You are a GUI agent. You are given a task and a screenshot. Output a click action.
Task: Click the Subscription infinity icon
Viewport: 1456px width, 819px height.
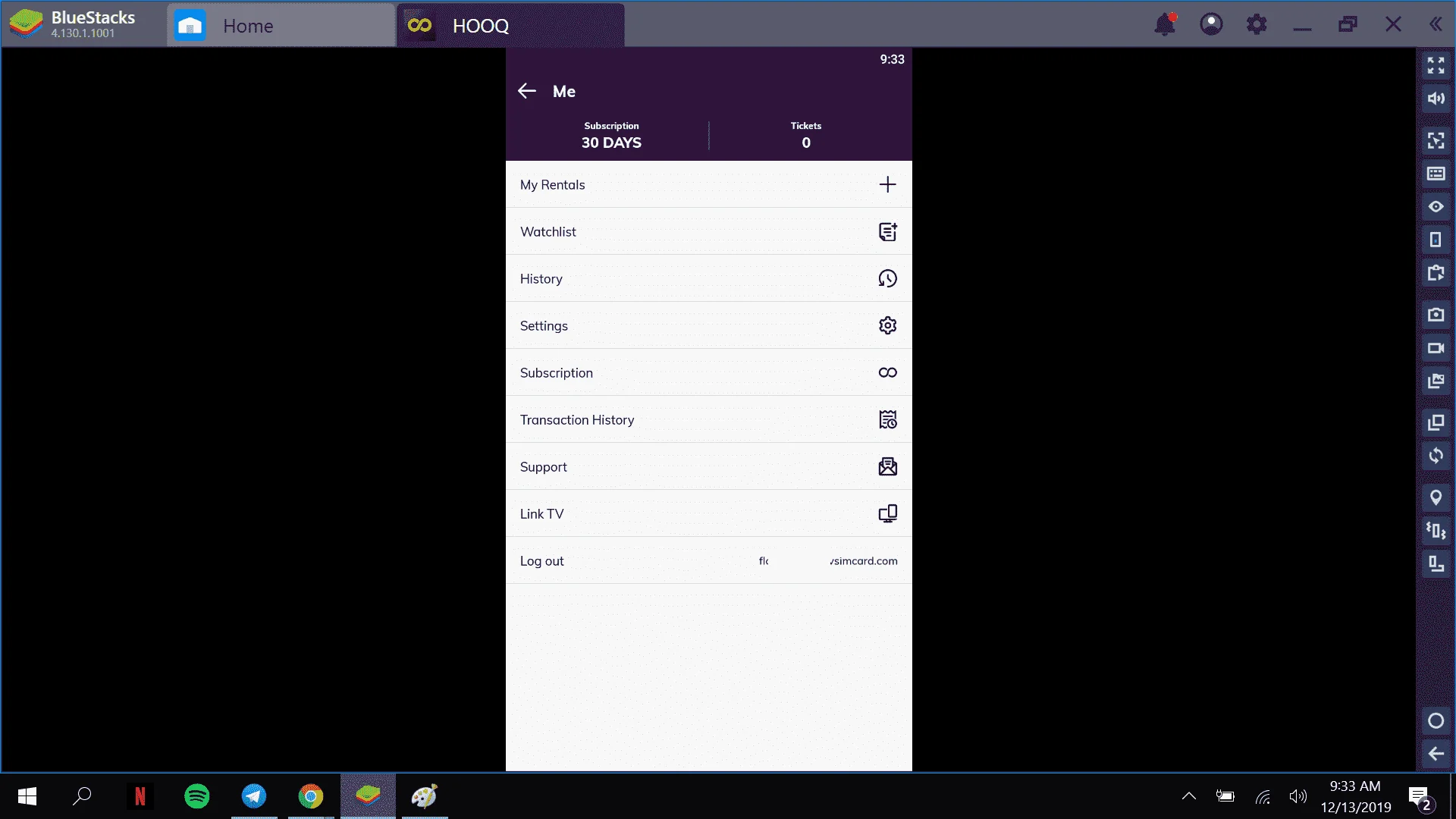click(887, 372)
